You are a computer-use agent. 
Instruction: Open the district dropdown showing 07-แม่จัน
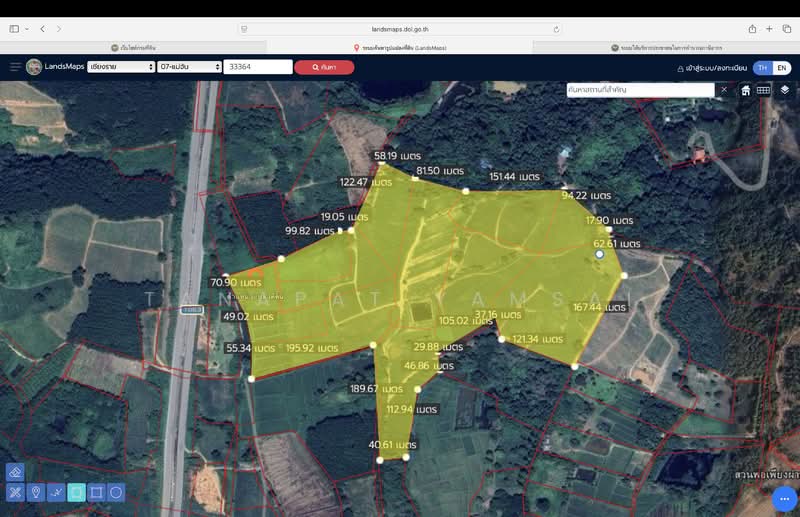point(189,67)
